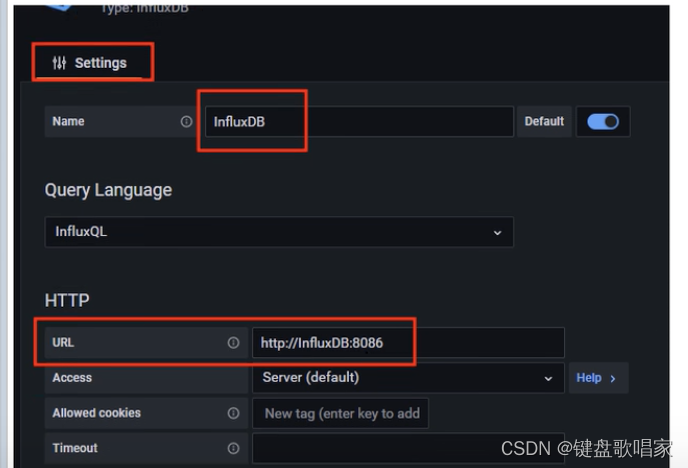This screenshot has width=688, height=468.
Task: Click the Timeout label
Action: coord(75,448)
